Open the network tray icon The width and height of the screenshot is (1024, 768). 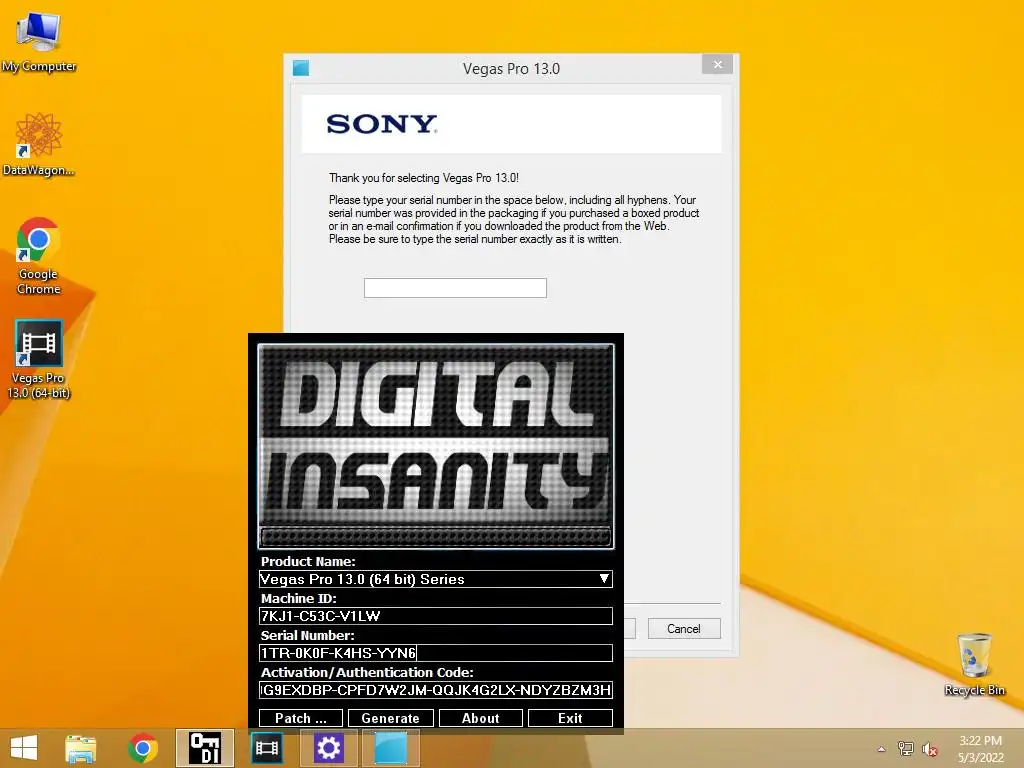point(905,749)
